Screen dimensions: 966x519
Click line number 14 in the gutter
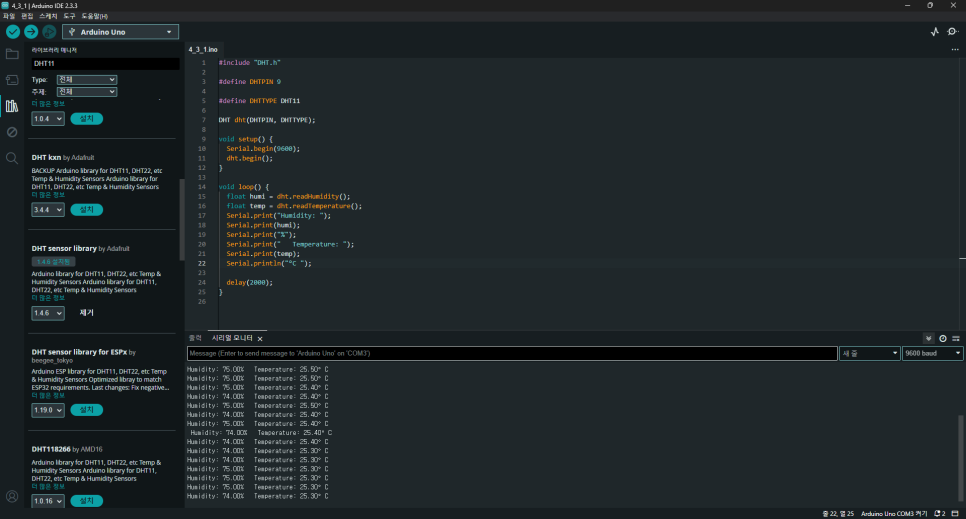(202, 187)
